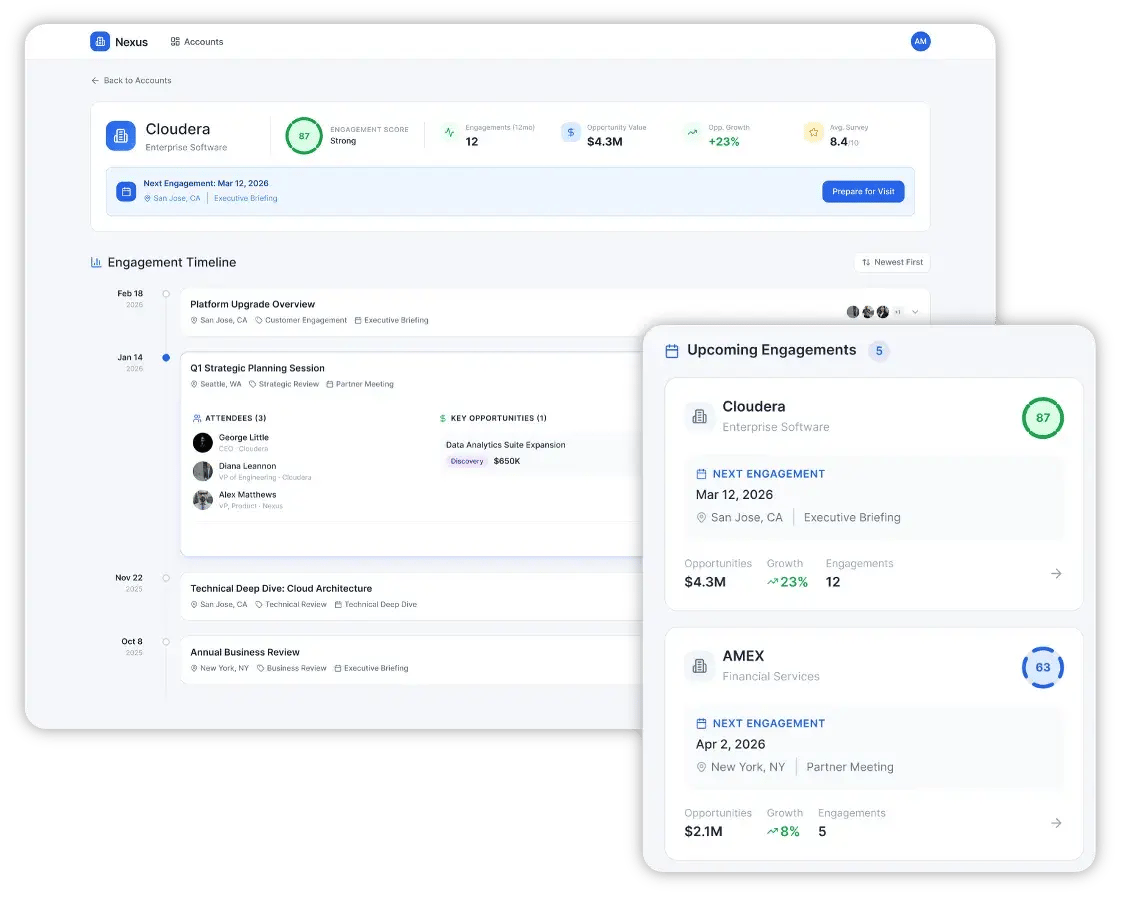
Task: Click the AMEX building icon
Action: tap(699, 665)
